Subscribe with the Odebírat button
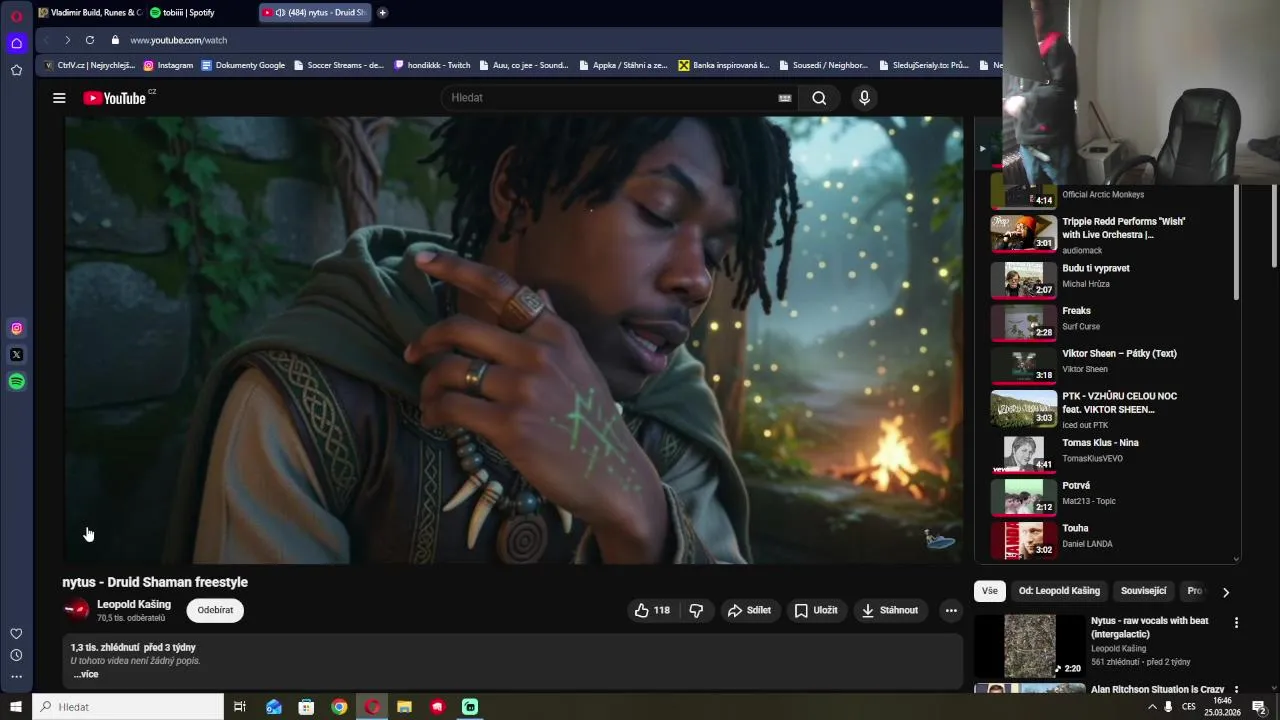The width and height of the screenshot is (1280, 720). pos(215,610)
